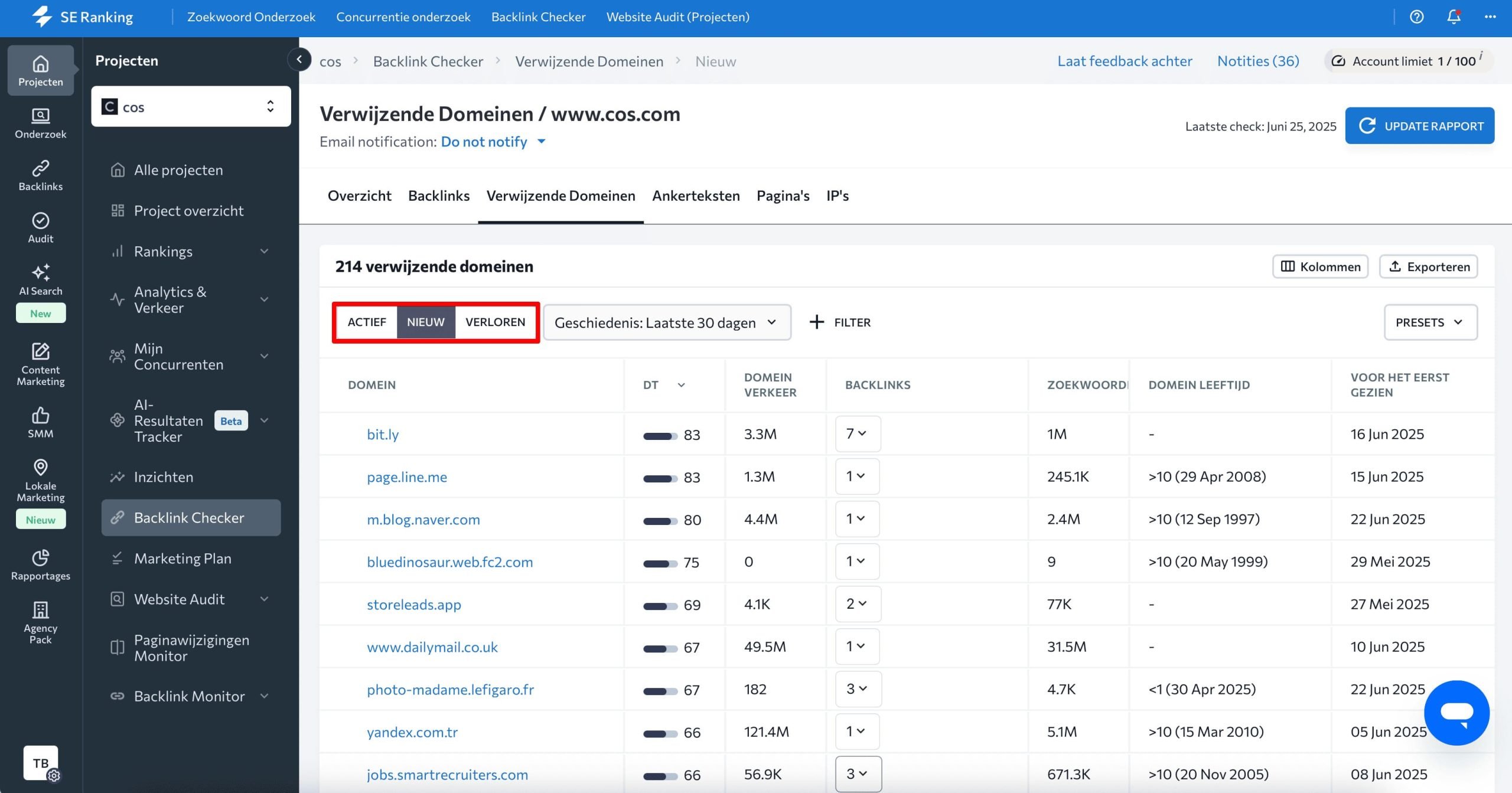This screenshot has width=1512, height=793.
Task: Open Concurrentie onderzoek in top menu
Action: click(403, 17)
